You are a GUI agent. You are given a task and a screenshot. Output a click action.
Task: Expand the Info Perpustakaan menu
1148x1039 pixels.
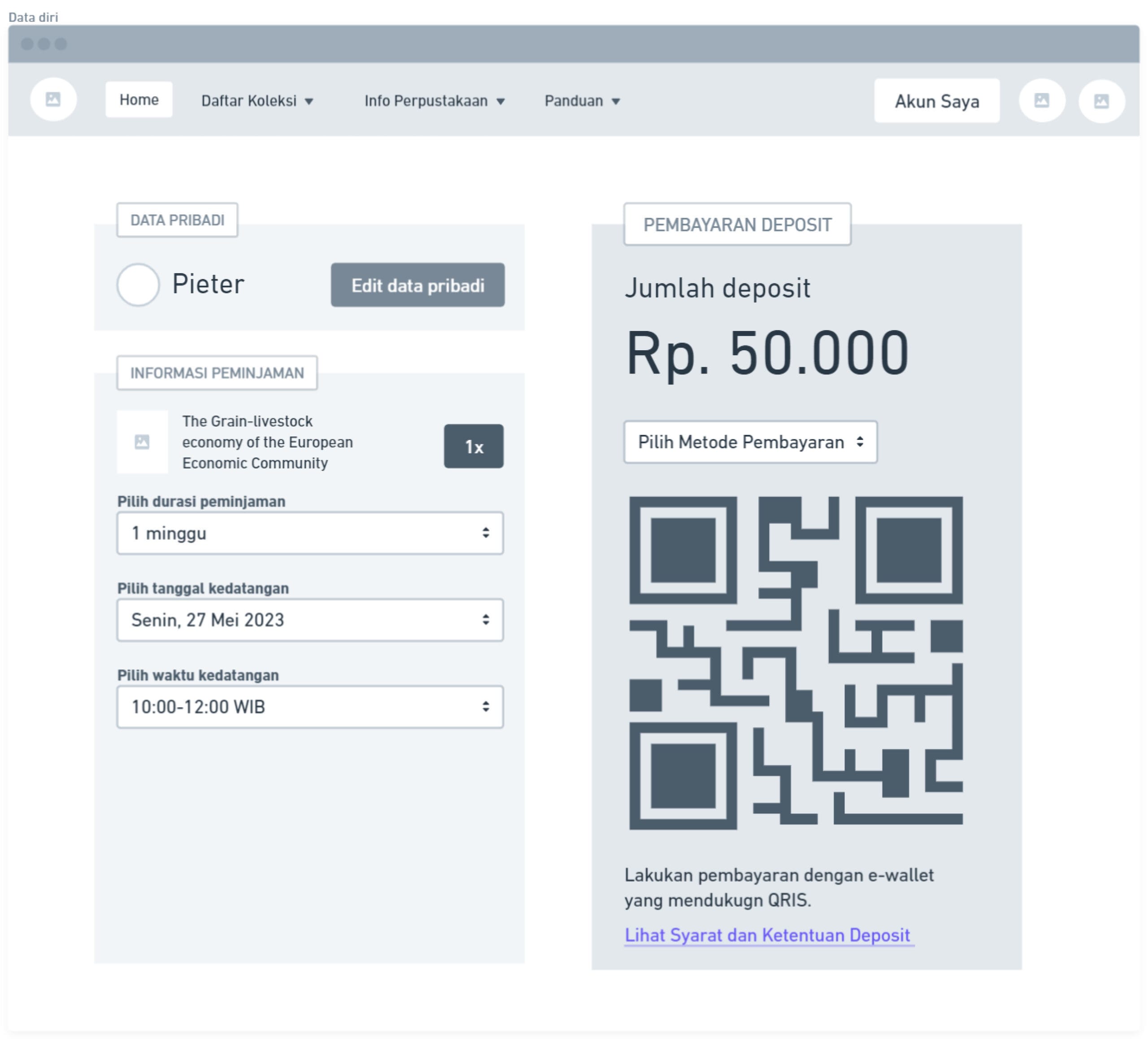point(435,101)
